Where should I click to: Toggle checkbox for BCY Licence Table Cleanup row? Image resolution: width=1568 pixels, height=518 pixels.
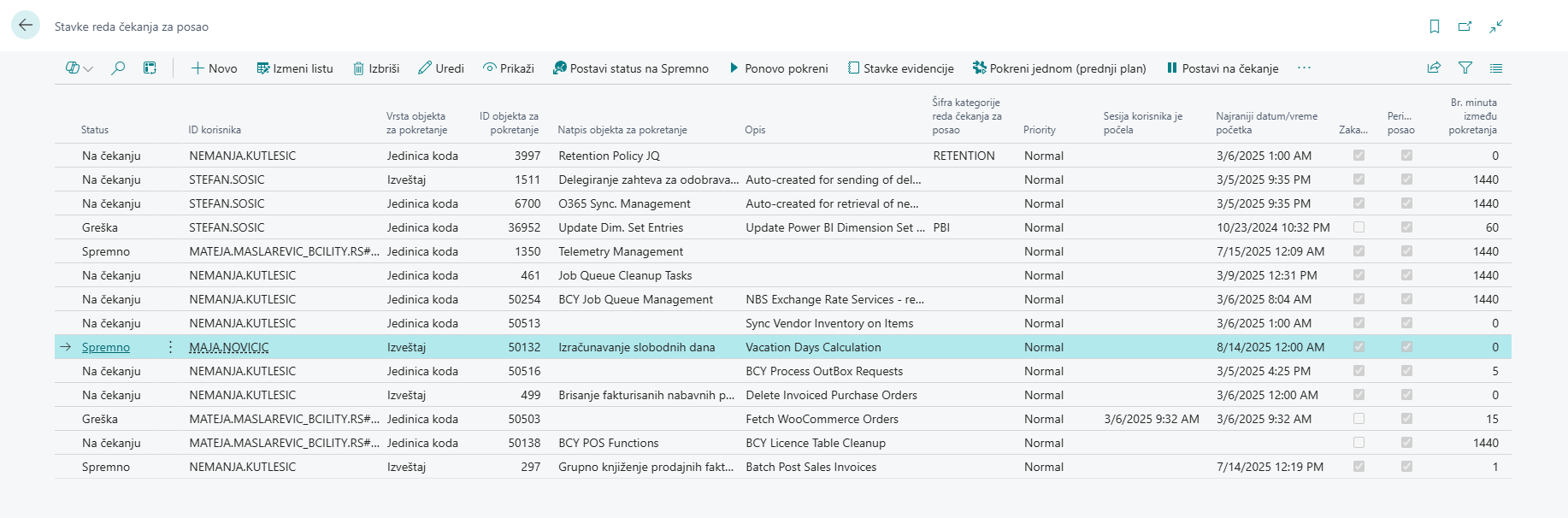(1359, 443)
